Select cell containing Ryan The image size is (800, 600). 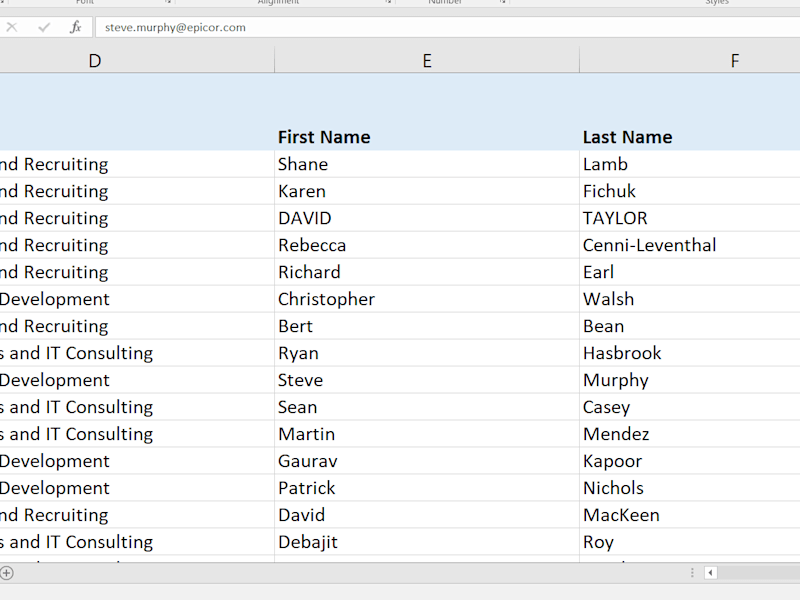[427, 353]
